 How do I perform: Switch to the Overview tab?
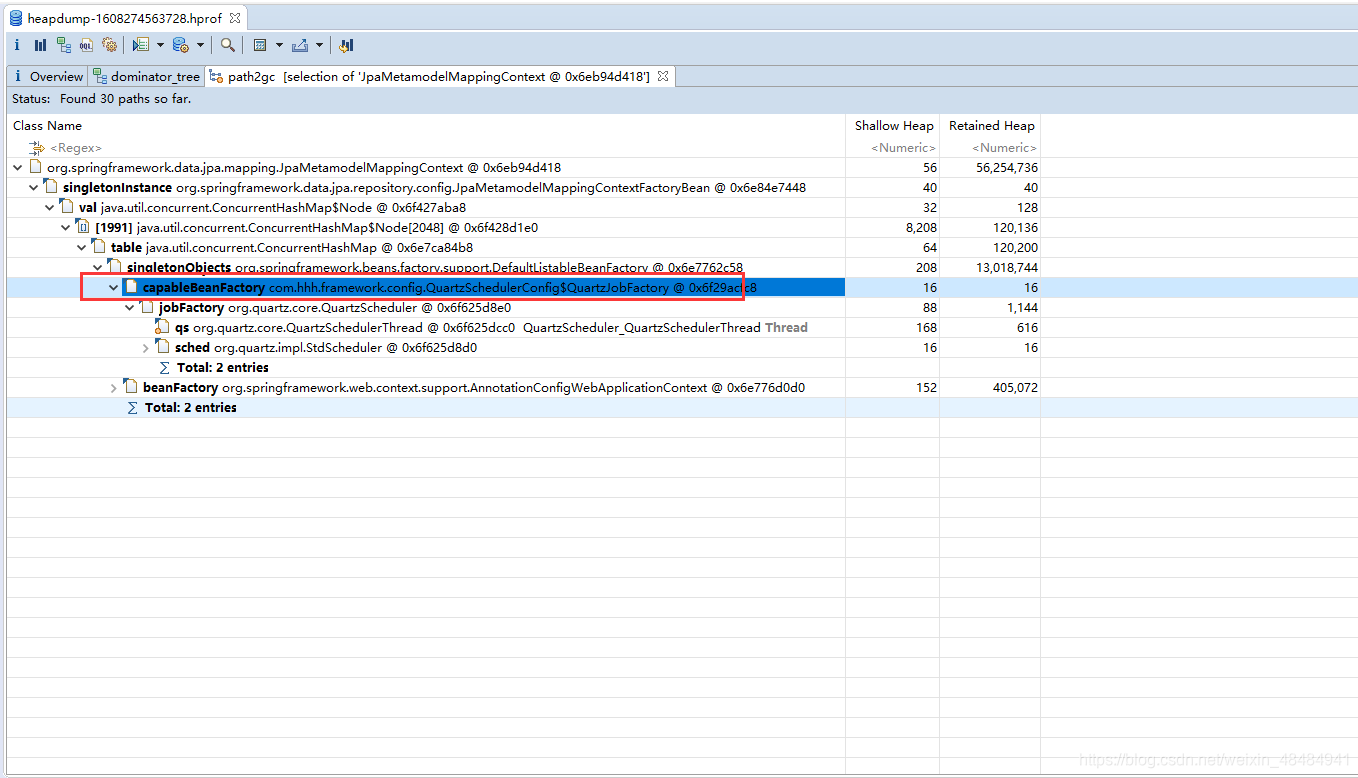click(47, 76)
